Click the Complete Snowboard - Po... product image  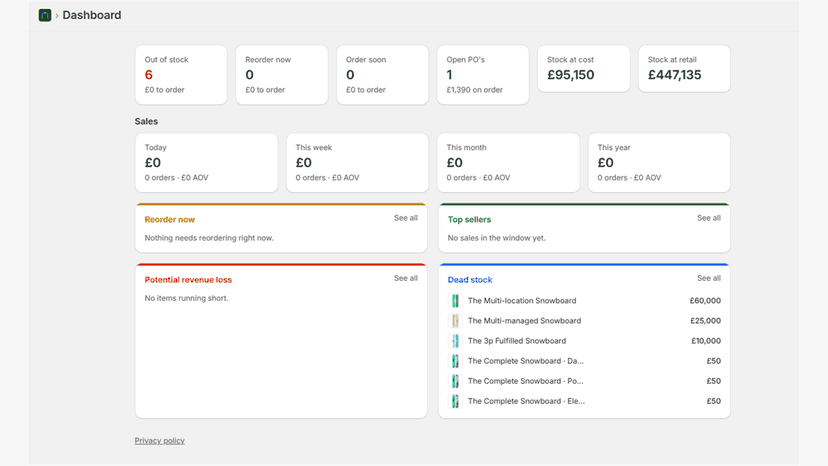tap(455, 381)
